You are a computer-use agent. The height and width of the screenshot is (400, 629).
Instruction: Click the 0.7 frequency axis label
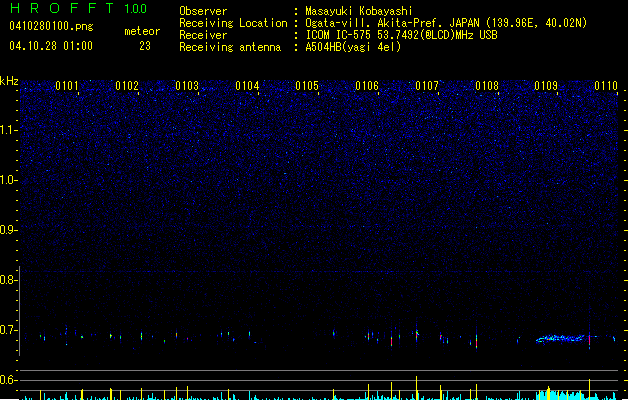coord(9,330)
